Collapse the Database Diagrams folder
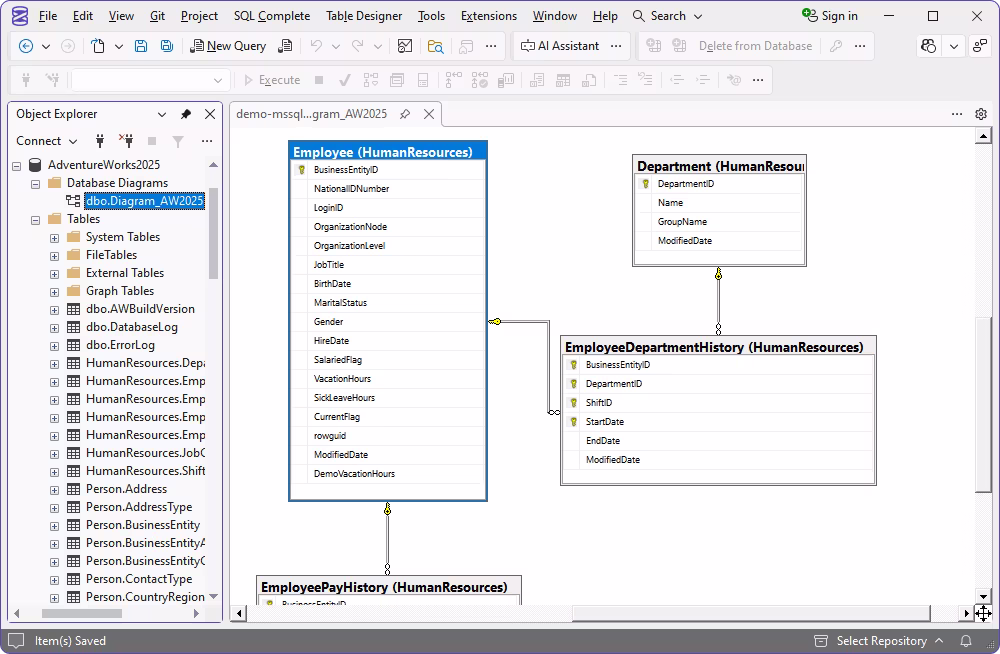 [36, 184]
